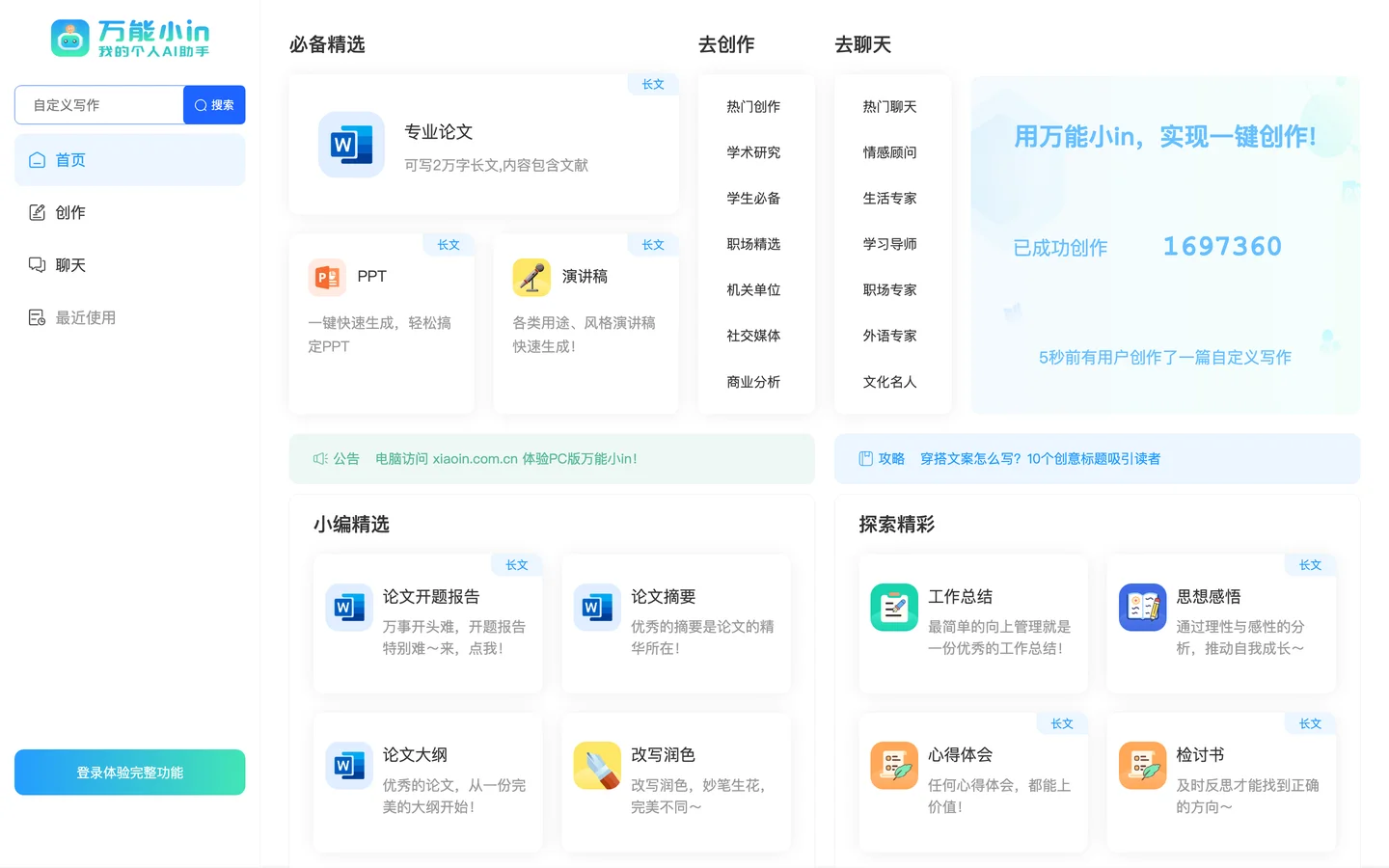Image resolution: width=1389 pixels, height=868 pixels.
Task: Click the 创作 edit icon in sidebar
Action: pos(37,212)
